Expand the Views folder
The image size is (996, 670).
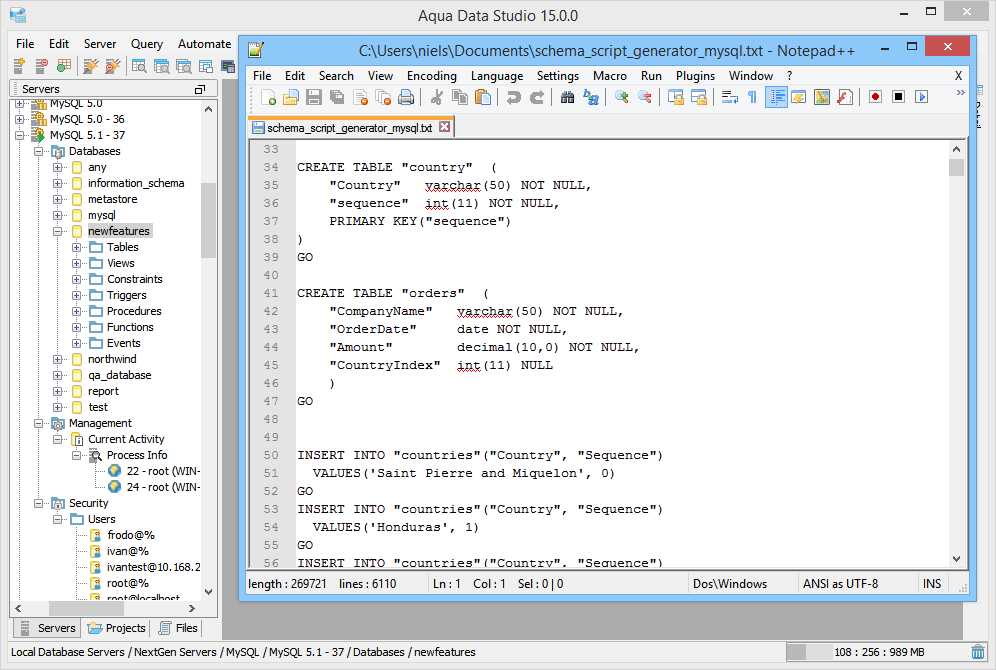(76, 263)
